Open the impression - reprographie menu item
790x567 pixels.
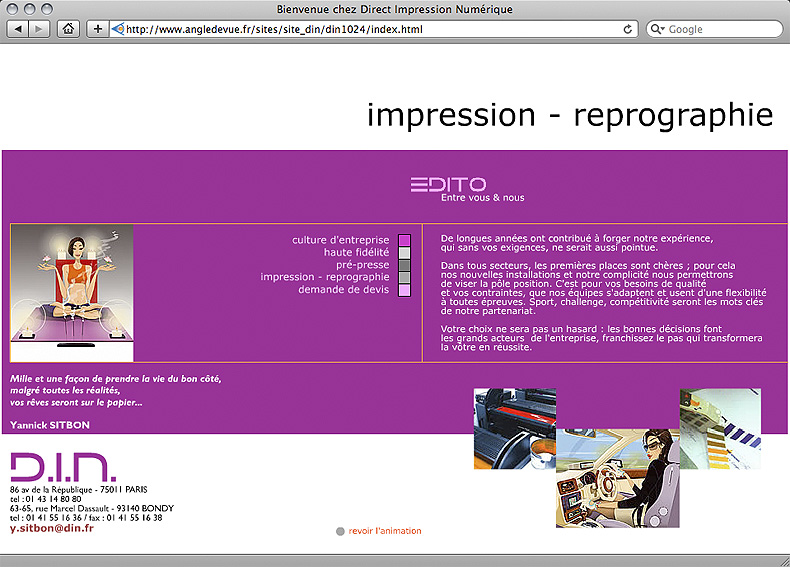point(324,277)
